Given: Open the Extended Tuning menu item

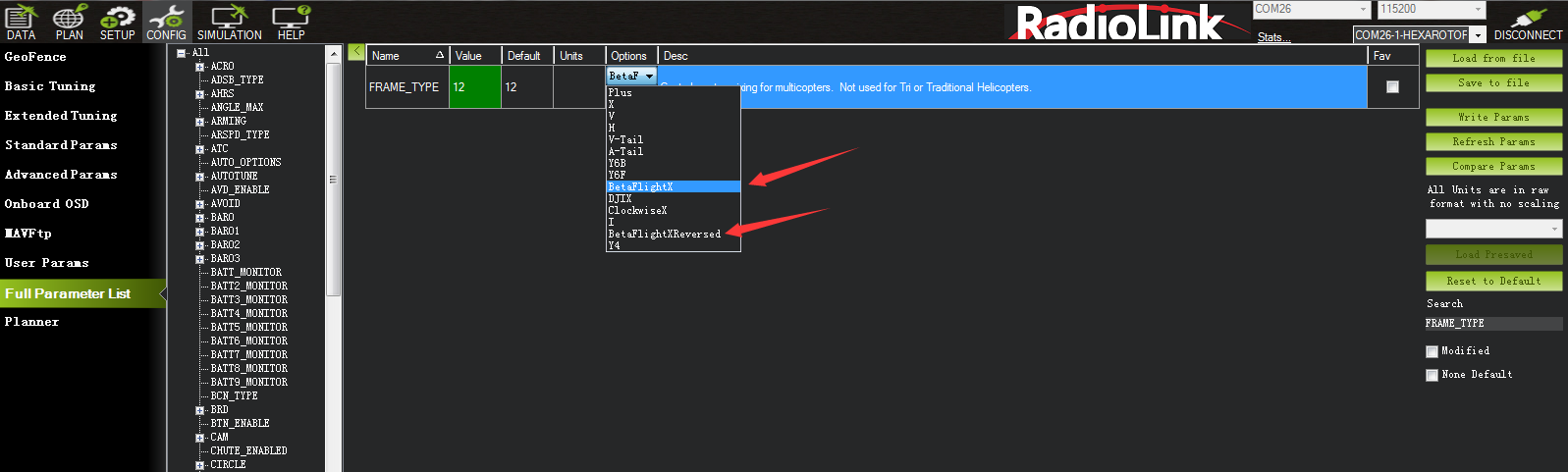Looking at the screenshot, I should [x=61, y=116].
